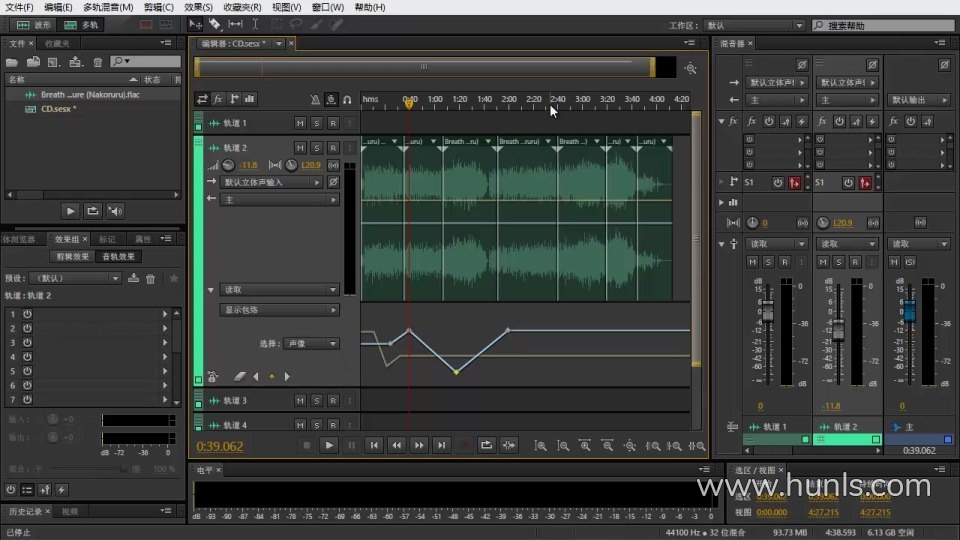Arm track 轨道 3 for recording
The width and height of the screenshot is (960, 540).
[x=332, y=401]
